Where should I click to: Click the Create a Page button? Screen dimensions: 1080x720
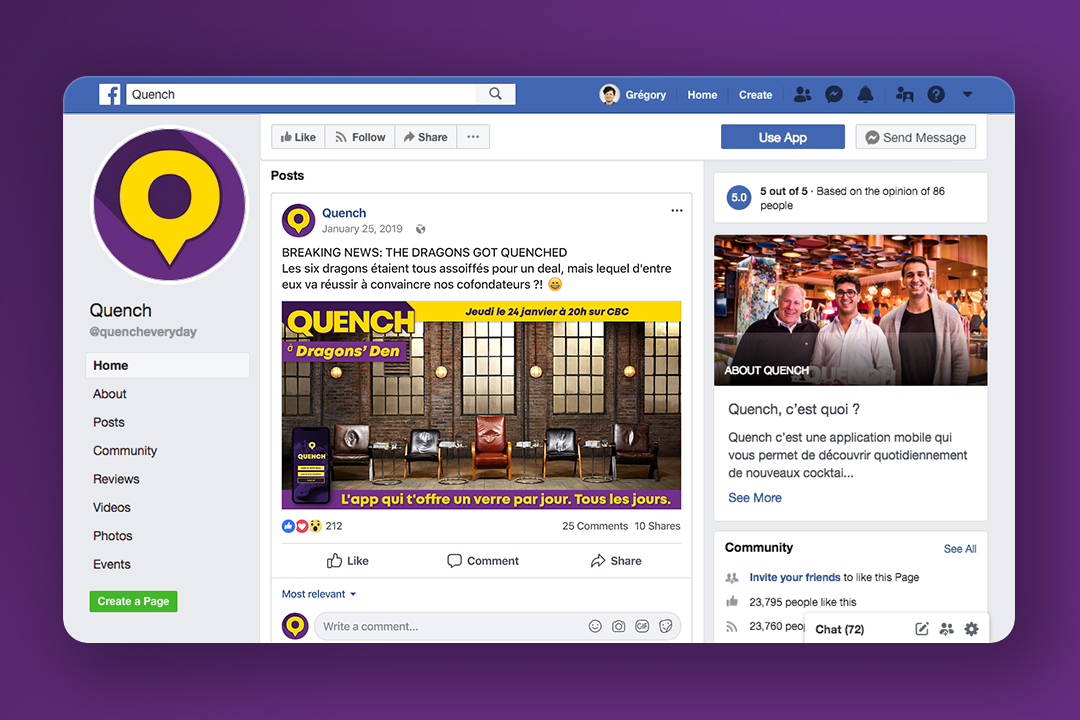(134, 601)
